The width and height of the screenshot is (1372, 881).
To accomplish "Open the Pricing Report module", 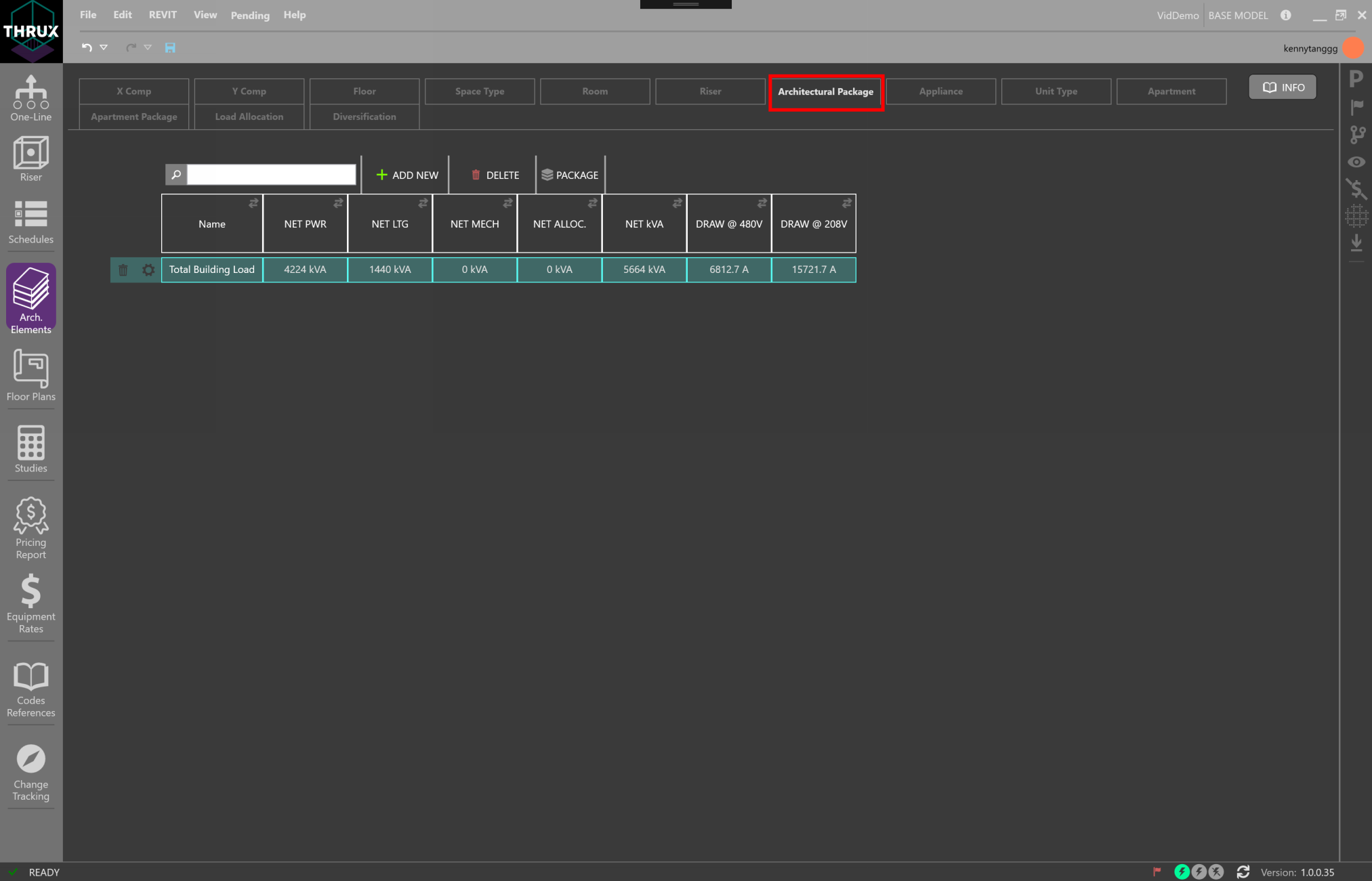I will pos(30,528).
